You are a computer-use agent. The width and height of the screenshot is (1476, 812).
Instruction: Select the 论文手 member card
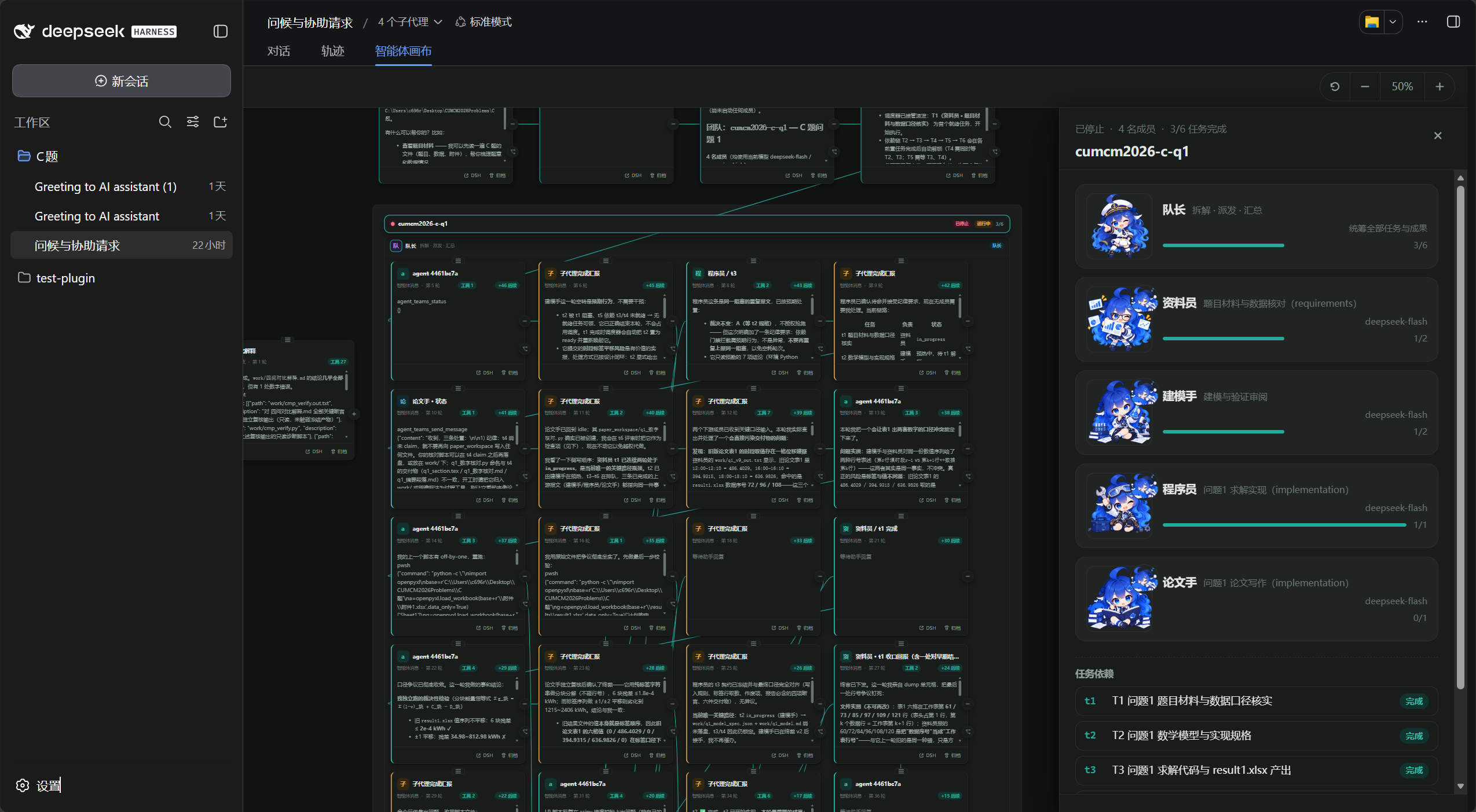[x=1257, y=599]
